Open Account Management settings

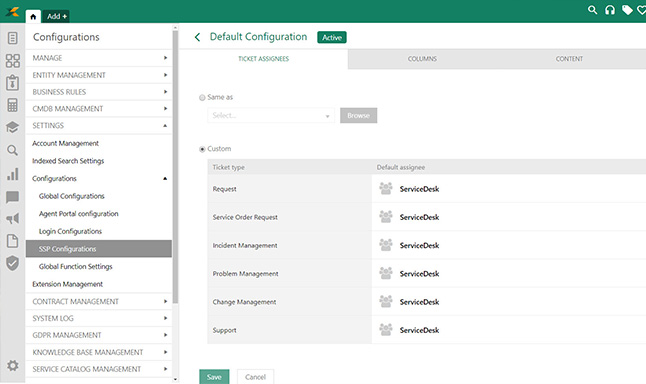[66, 143]
